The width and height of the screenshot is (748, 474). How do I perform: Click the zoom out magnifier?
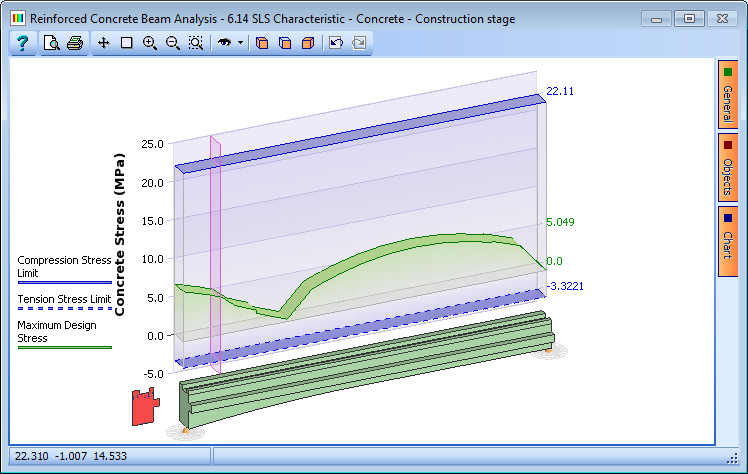coord(173,43)
